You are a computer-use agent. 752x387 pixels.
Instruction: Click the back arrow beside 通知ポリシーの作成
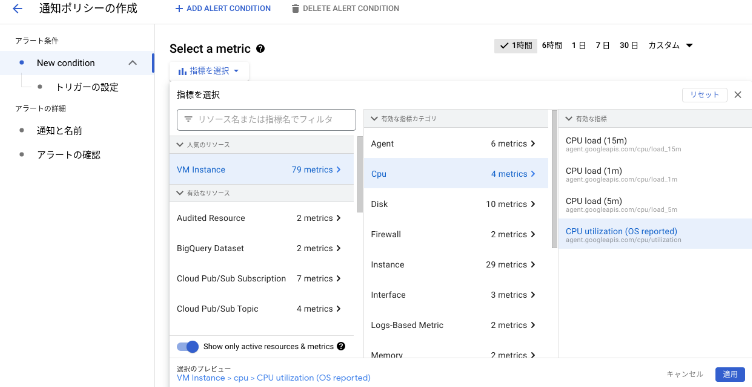point(17,9)
